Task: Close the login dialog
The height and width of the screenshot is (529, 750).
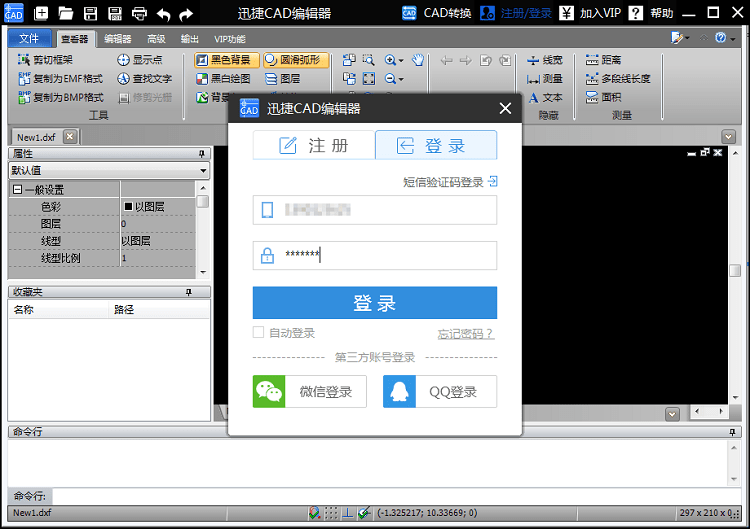Action: click(x=505, y=109)
